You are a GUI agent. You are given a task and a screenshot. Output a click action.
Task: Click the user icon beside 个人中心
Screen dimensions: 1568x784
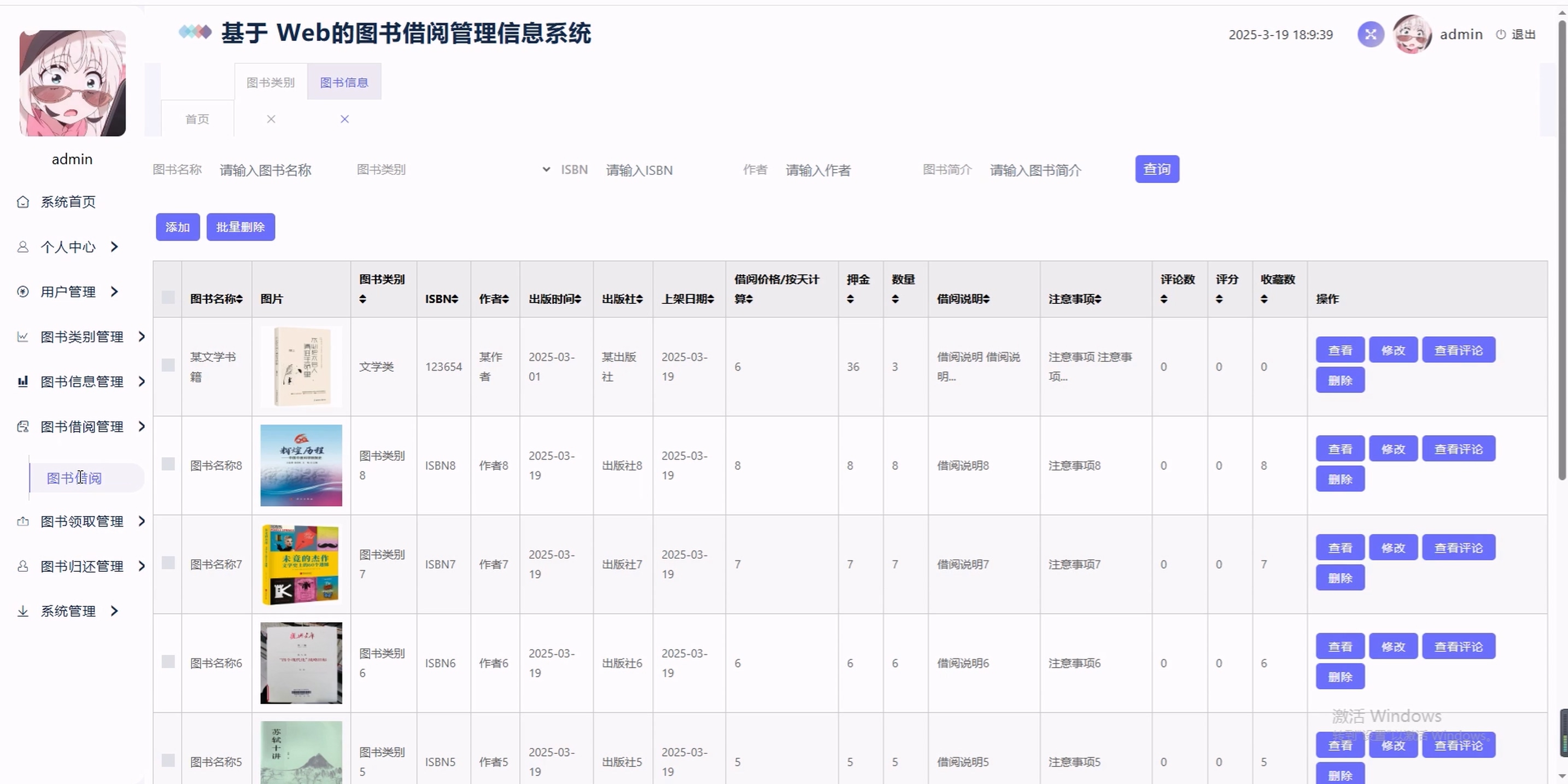[x=22, y=247]
